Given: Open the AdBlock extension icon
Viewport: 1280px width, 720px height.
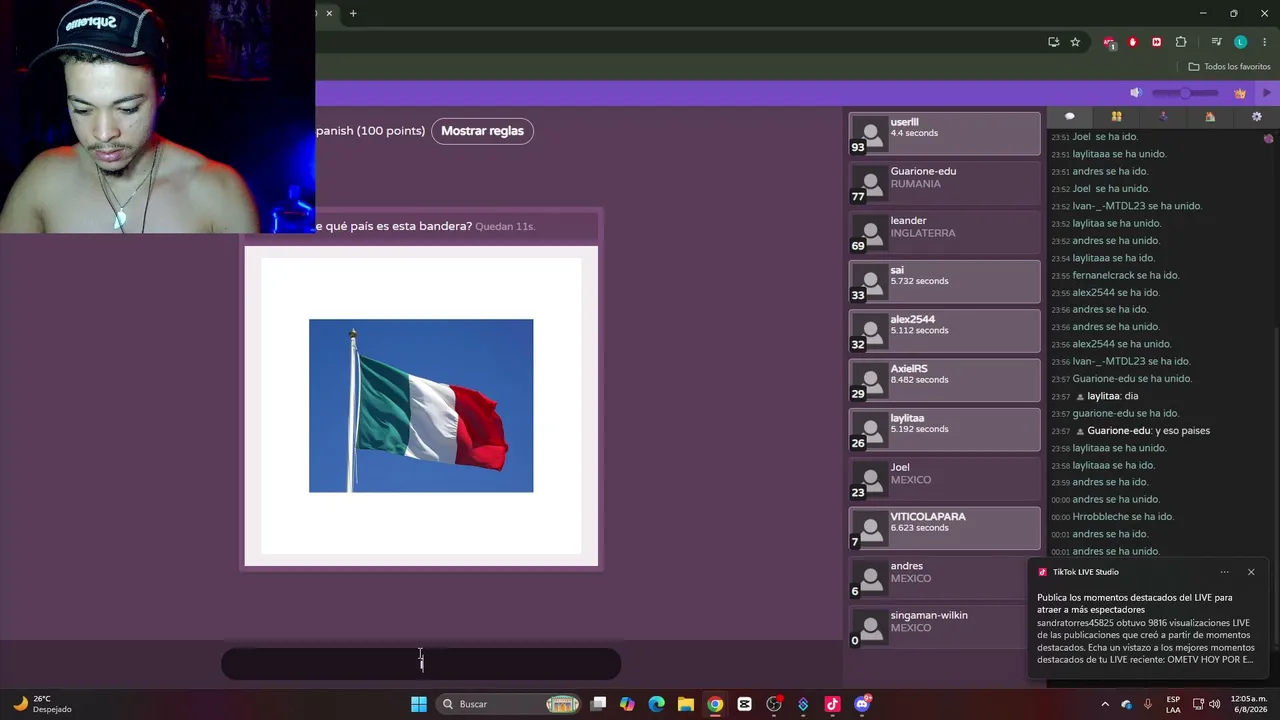Looking at the screenshot, I should pyautogui.click(x=1109, y=42).
